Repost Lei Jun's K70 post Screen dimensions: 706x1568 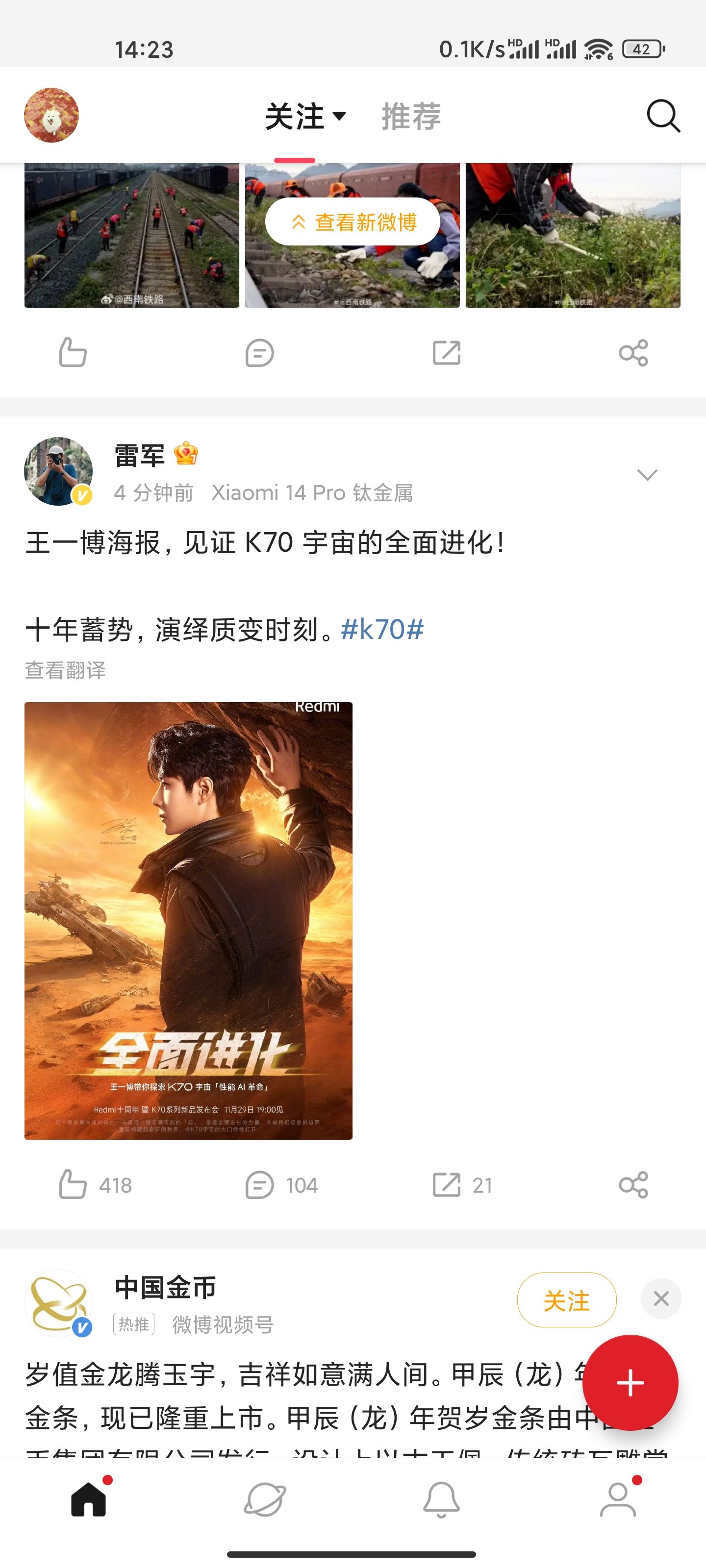462,1184
